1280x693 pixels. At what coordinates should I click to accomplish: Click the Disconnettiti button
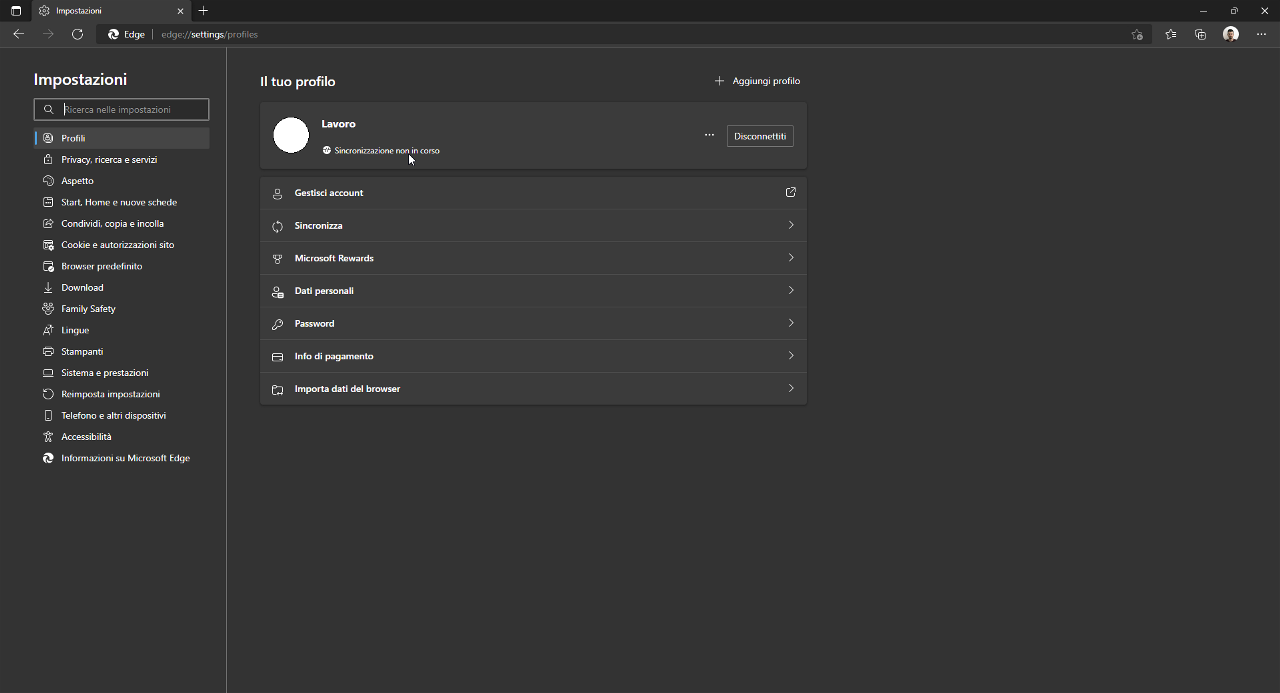point(760,136)
